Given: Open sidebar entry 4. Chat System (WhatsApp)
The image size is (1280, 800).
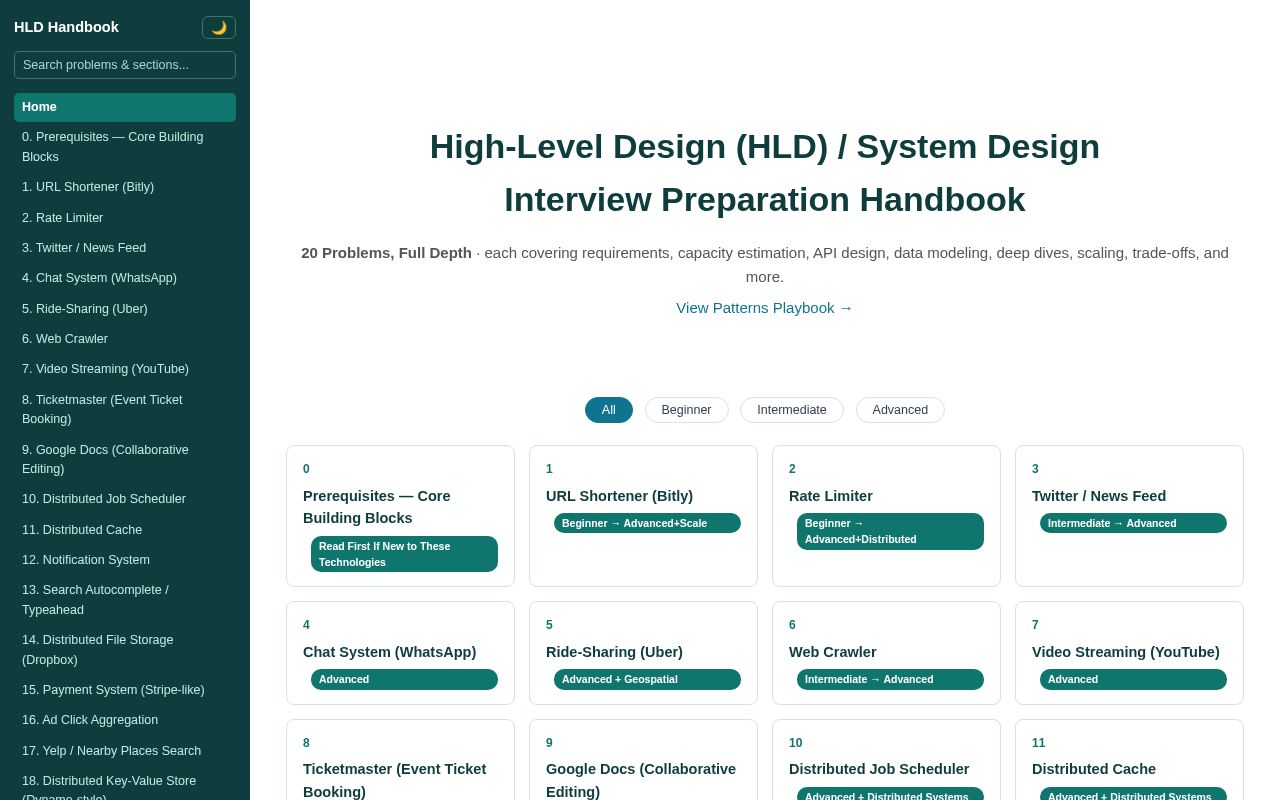Looking at the screenshot, I should tap(125, 278).
